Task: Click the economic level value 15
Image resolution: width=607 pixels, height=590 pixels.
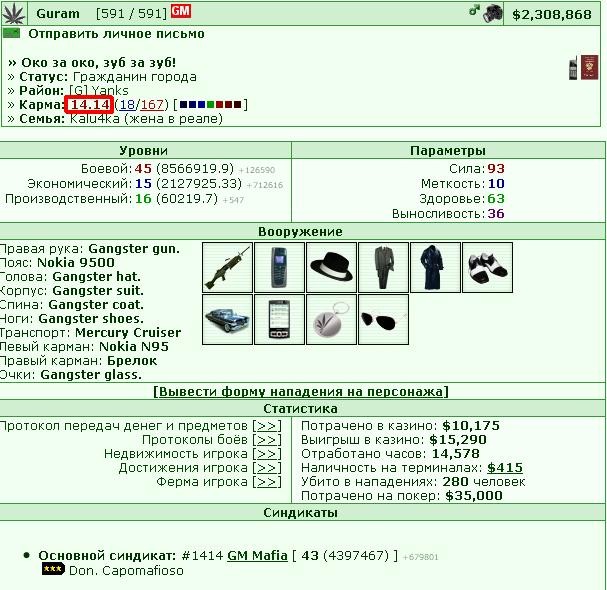Action: click(x=143, y=184)
